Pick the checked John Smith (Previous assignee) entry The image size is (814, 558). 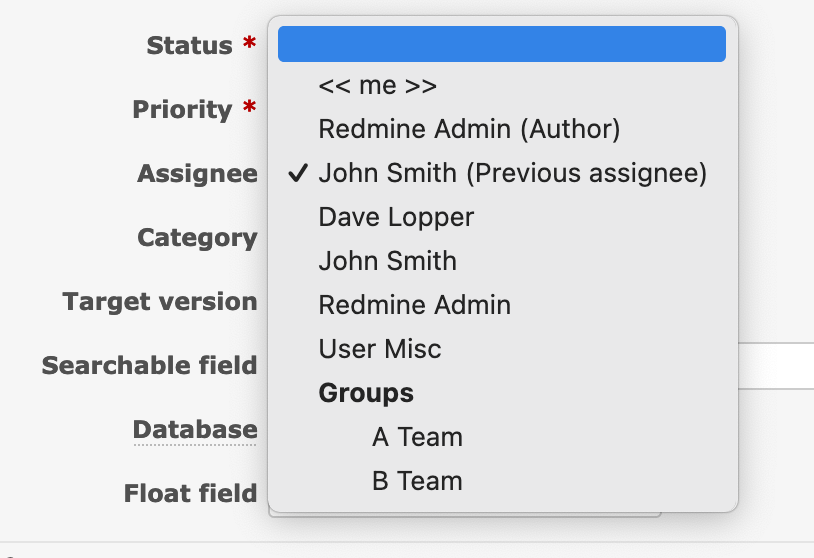[x=512, y=173]
